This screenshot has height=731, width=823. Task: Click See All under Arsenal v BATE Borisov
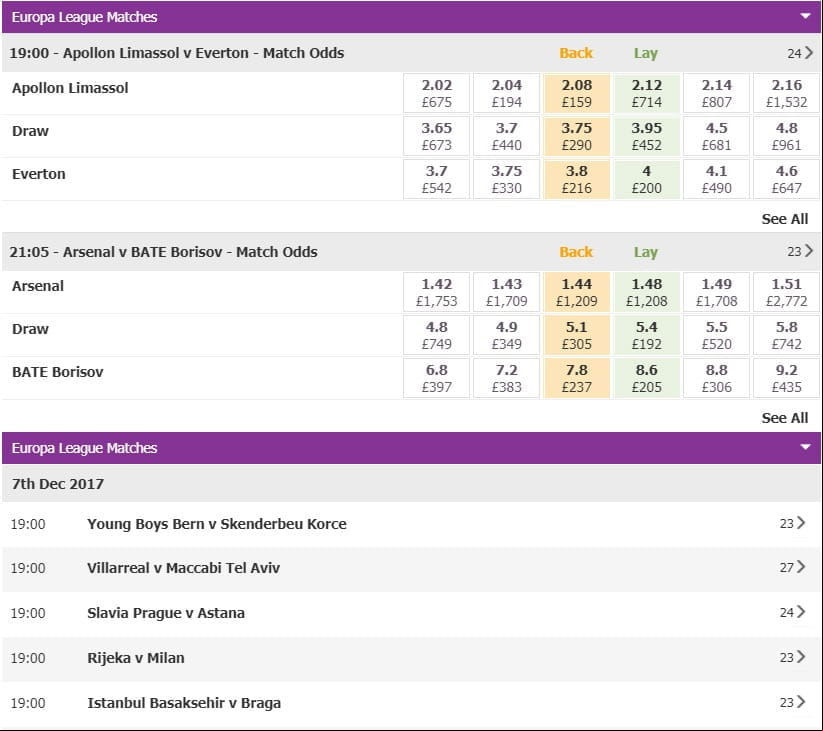pos(785,418)
